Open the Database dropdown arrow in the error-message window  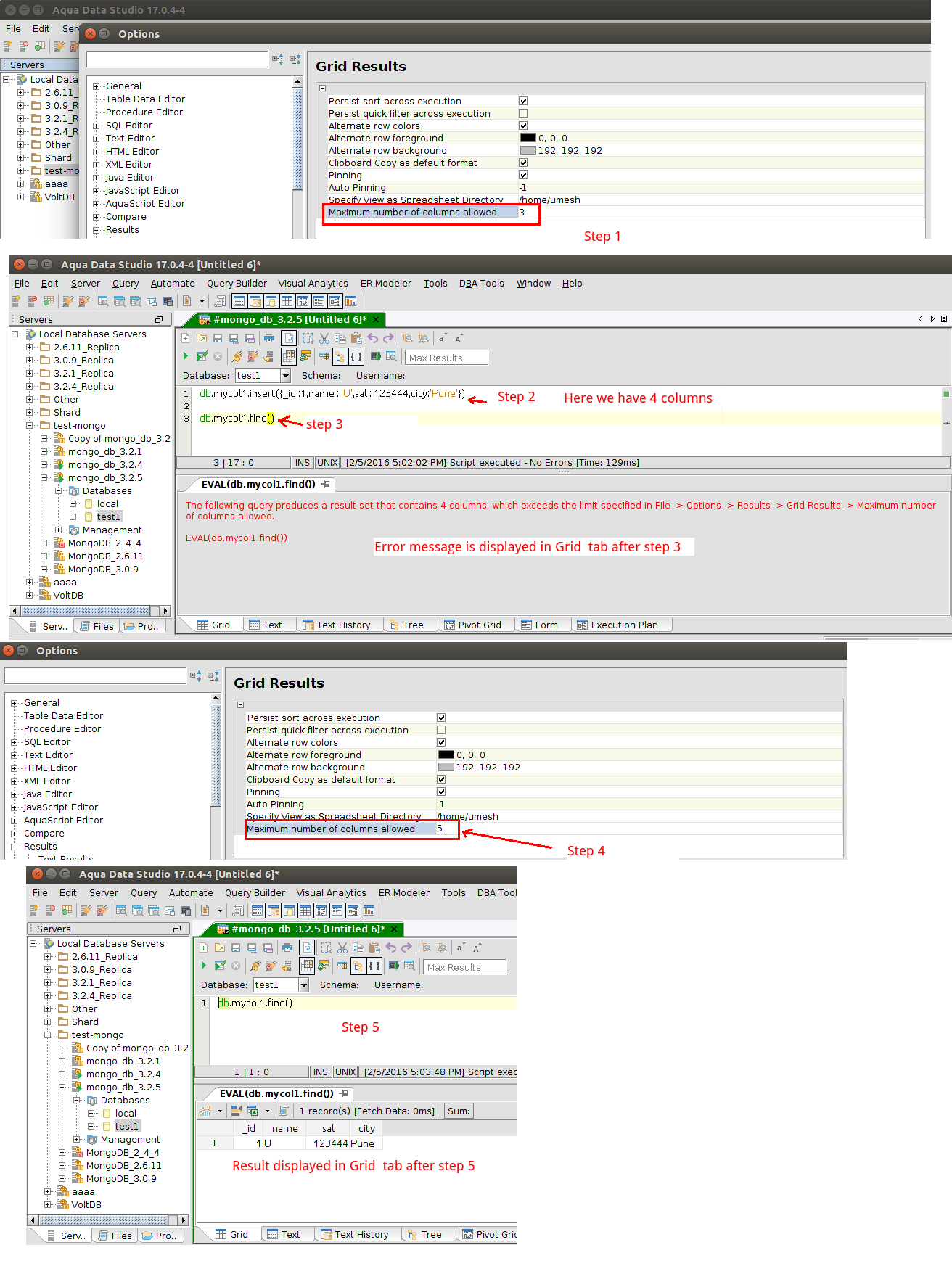(x=285, y=375)
